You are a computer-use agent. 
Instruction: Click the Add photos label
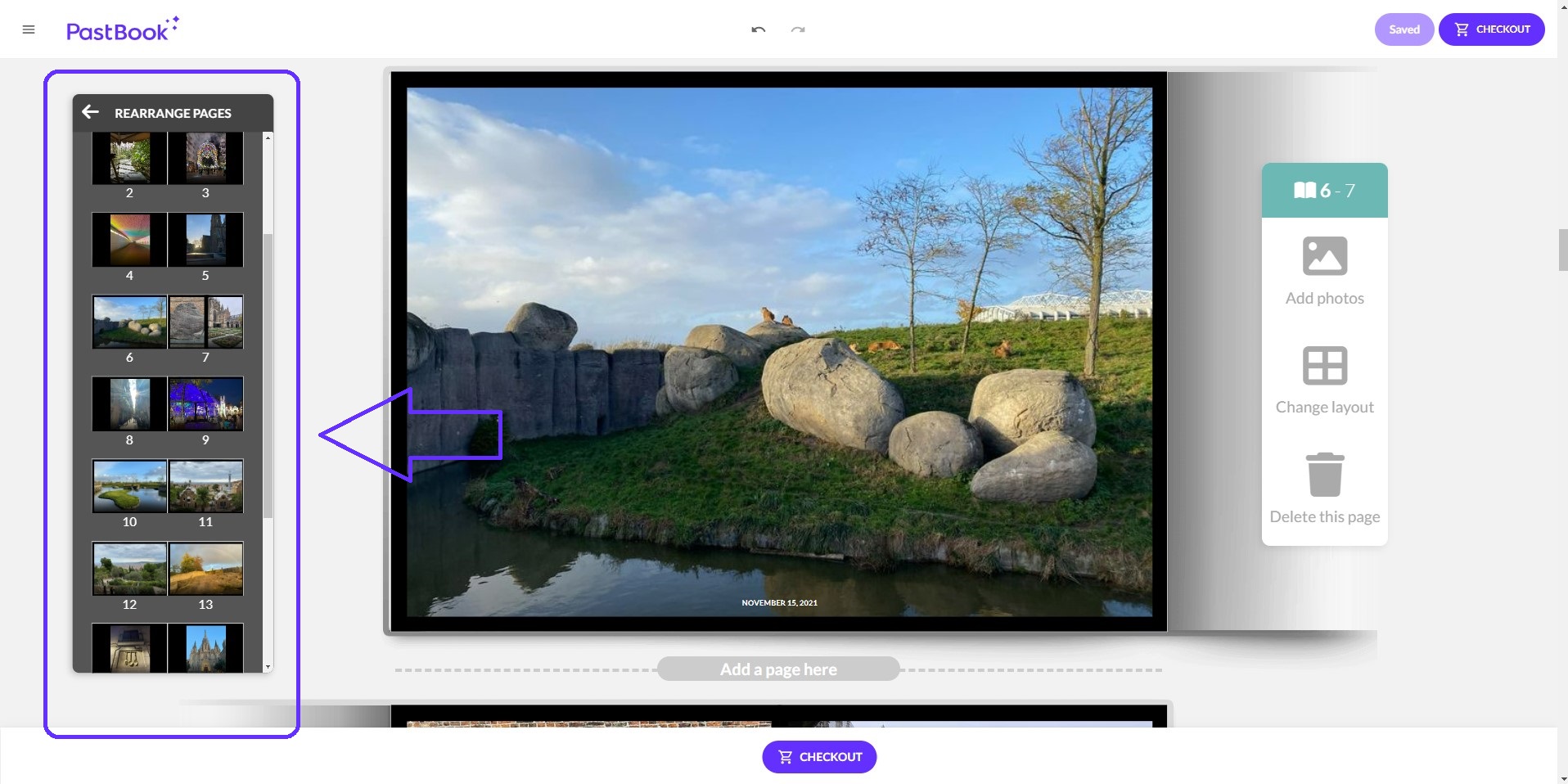coord(1324,298)
